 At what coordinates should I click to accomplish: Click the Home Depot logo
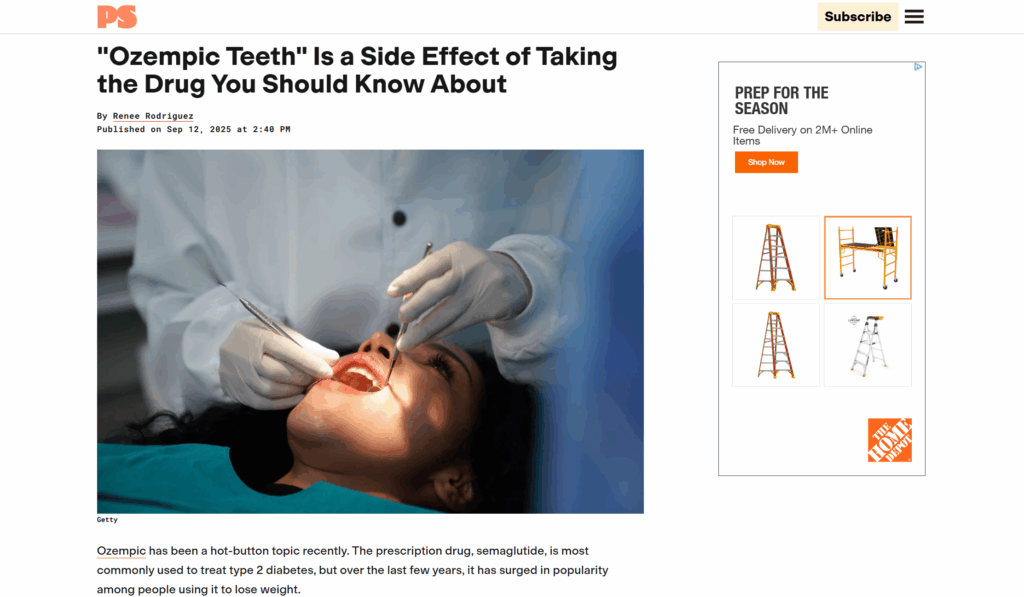[889, 440]
